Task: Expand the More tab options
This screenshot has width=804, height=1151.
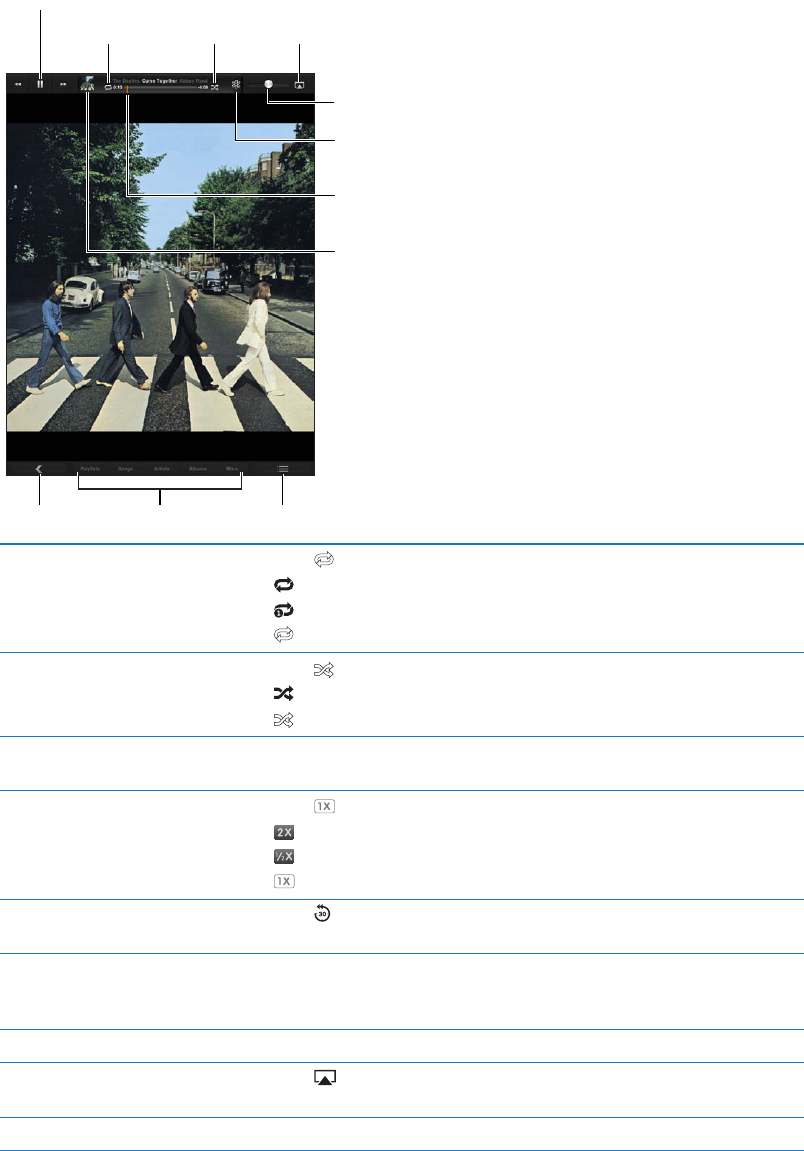Action: 232,468
